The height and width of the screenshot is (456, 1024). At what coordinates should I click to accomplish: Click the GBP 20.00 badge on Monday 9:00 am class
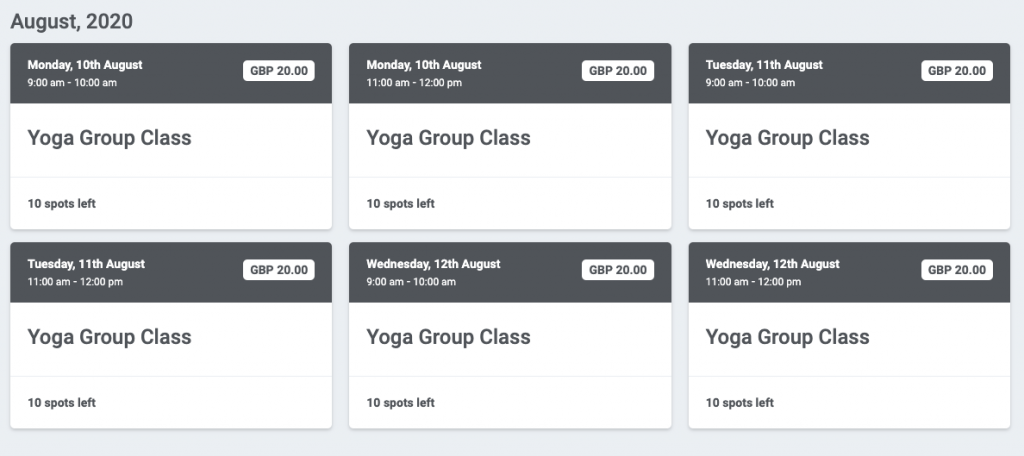pos(279,71)
